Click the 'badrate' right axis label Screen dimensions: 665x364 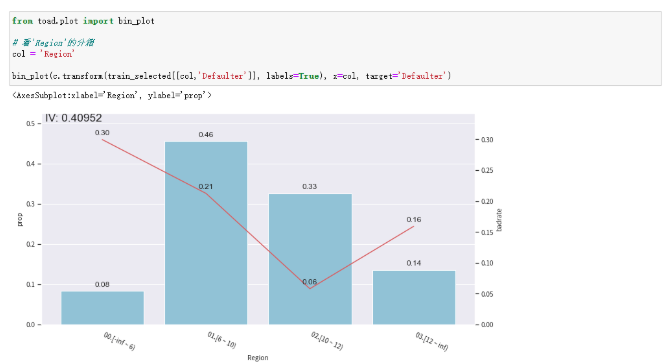click(x=499, y=220)
